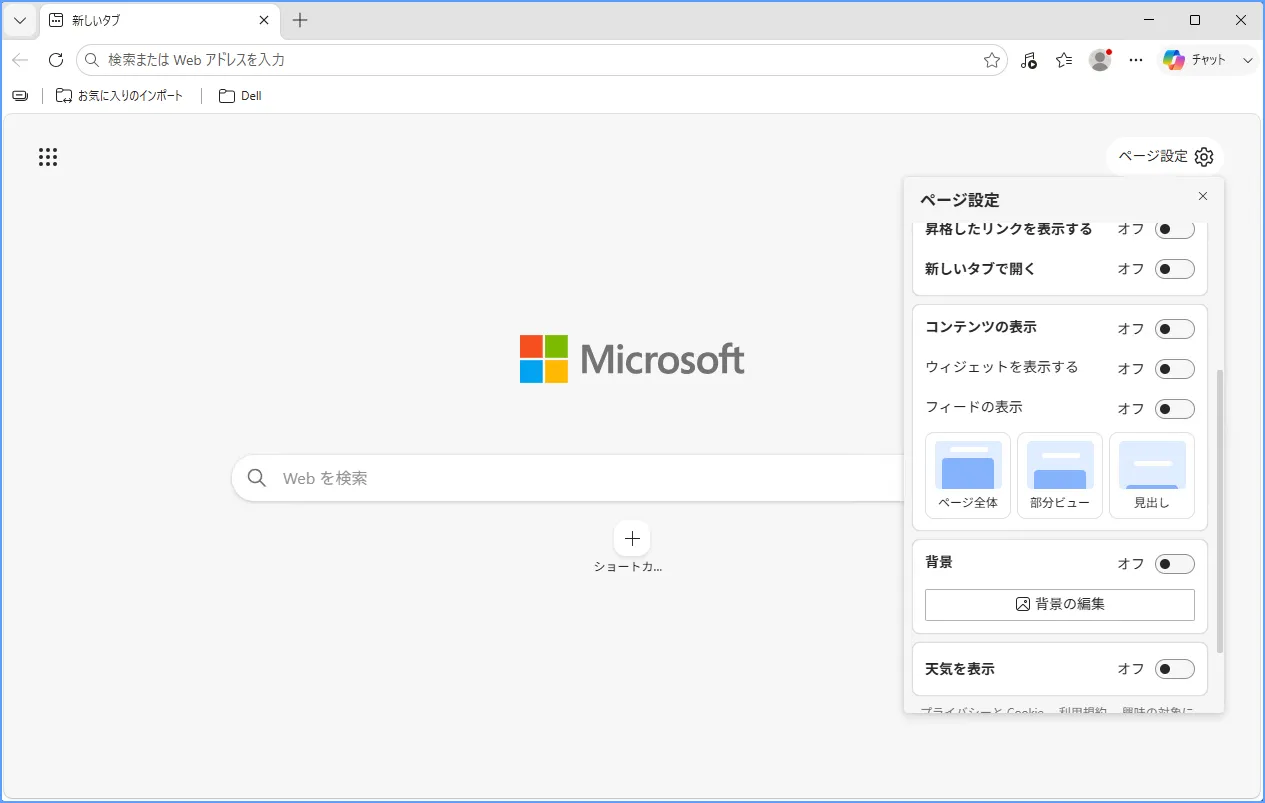Minimize the browser window
The image size is (1265, 803).
pyautogui.click(x=1150, y=20)
